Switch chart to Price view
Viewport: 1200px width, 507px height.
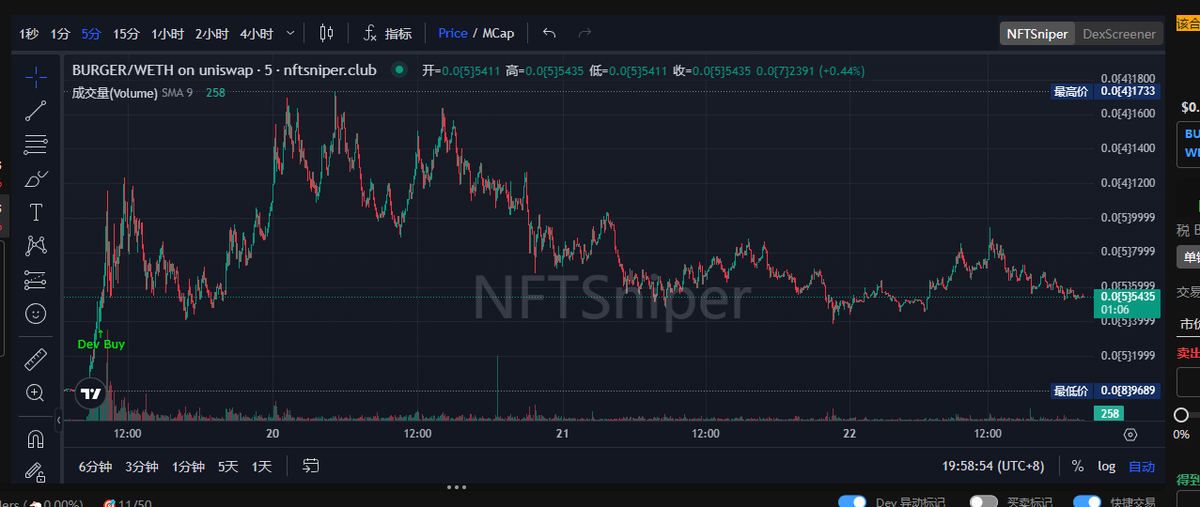[x=453, y=33]
